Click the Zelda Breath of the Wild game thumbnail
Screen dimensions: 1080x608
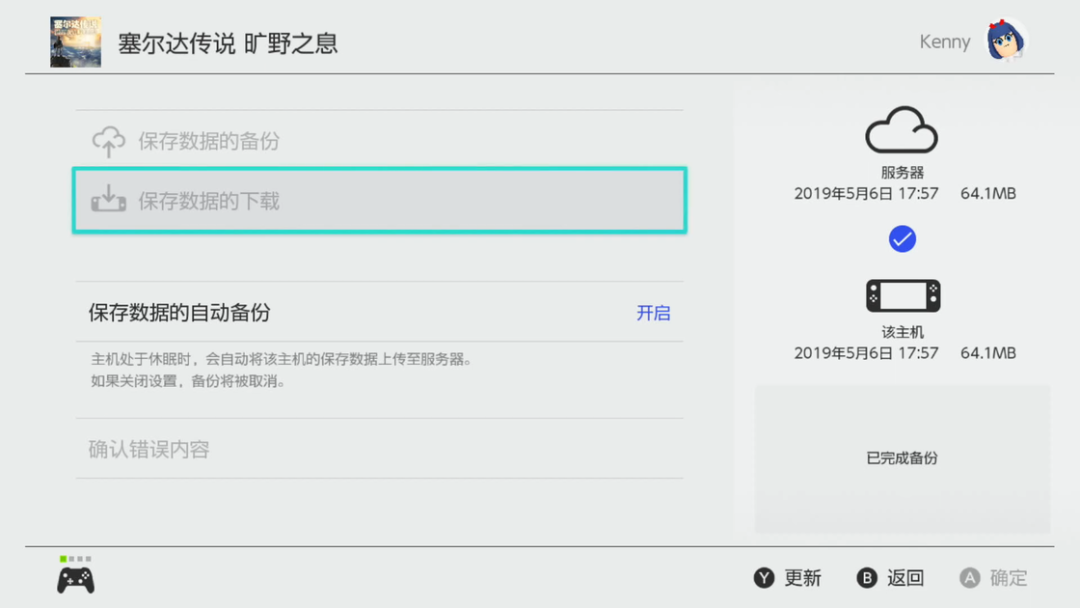75,42
